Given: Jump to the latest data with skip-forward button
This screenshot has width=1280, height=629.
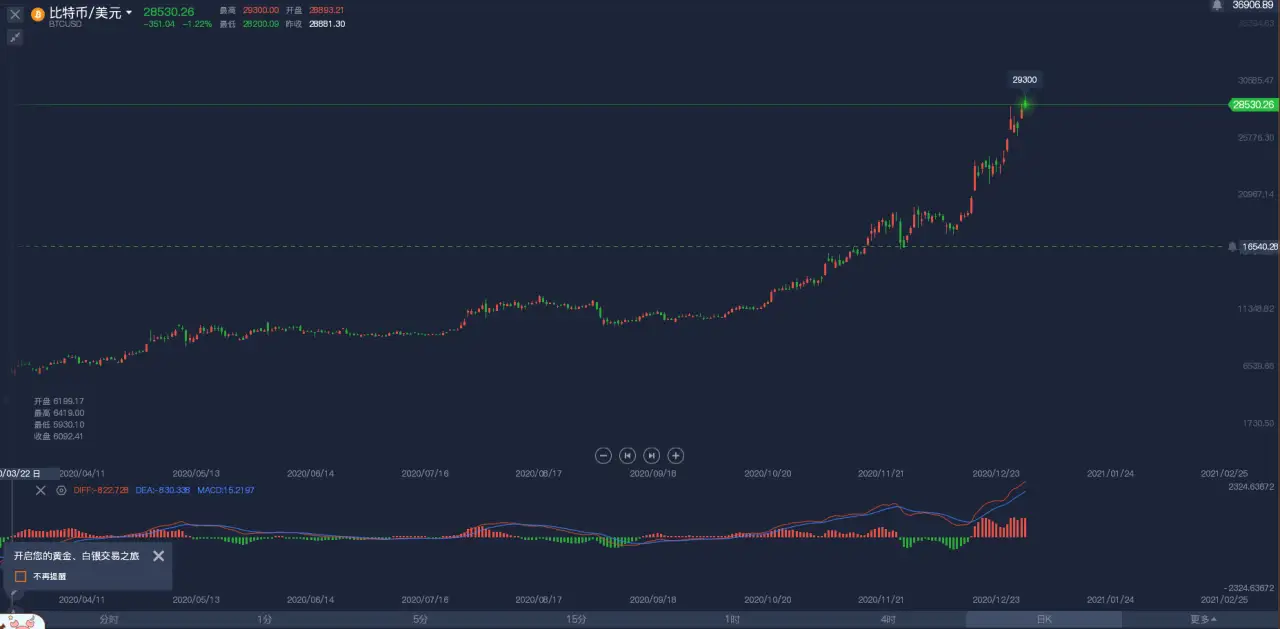Looking at the screenshot, I should coord(651,455).
